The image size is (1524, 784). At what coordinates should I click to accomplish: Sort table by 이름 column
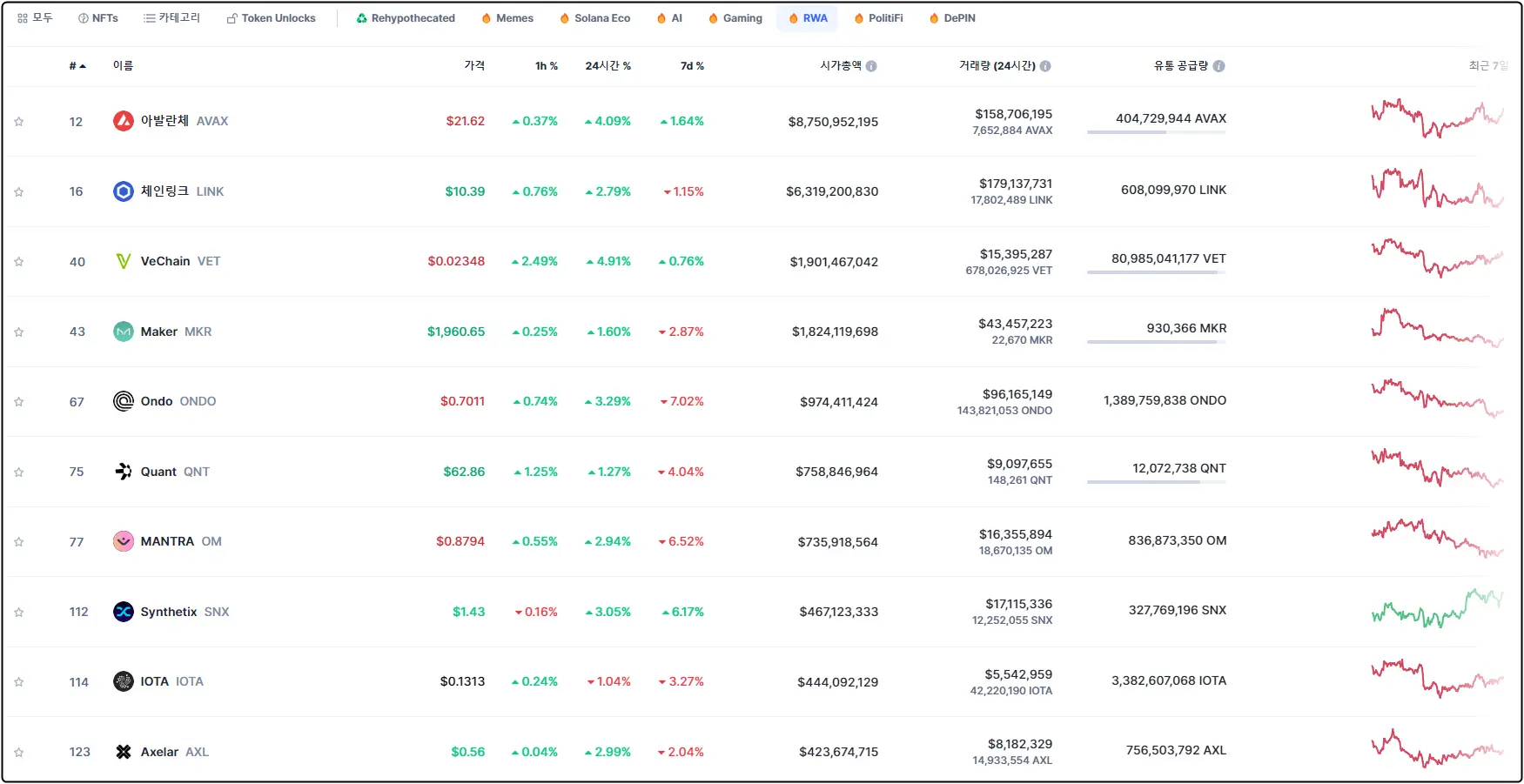123,66
